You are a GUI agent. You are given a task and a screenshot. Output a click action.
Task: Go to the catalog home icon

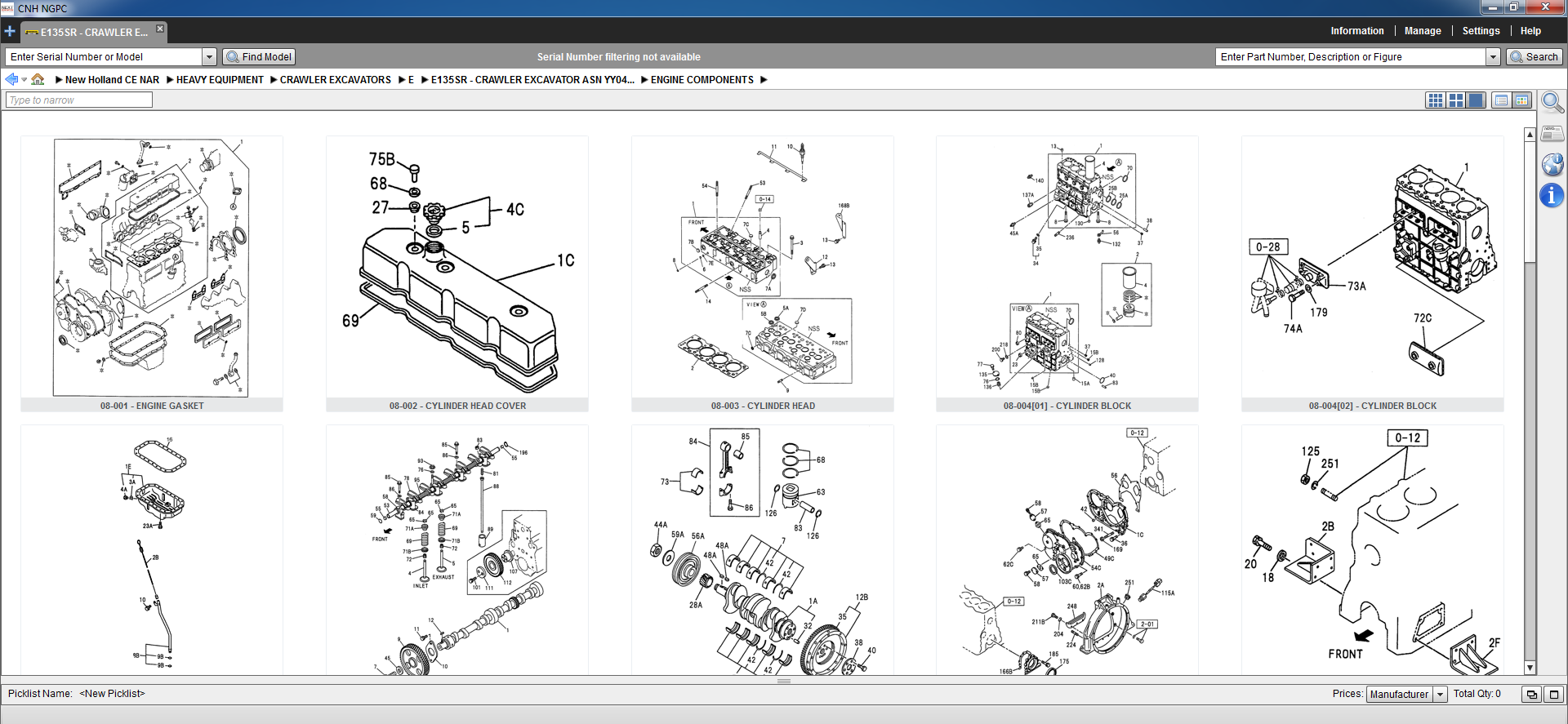[x=38, y=79]
